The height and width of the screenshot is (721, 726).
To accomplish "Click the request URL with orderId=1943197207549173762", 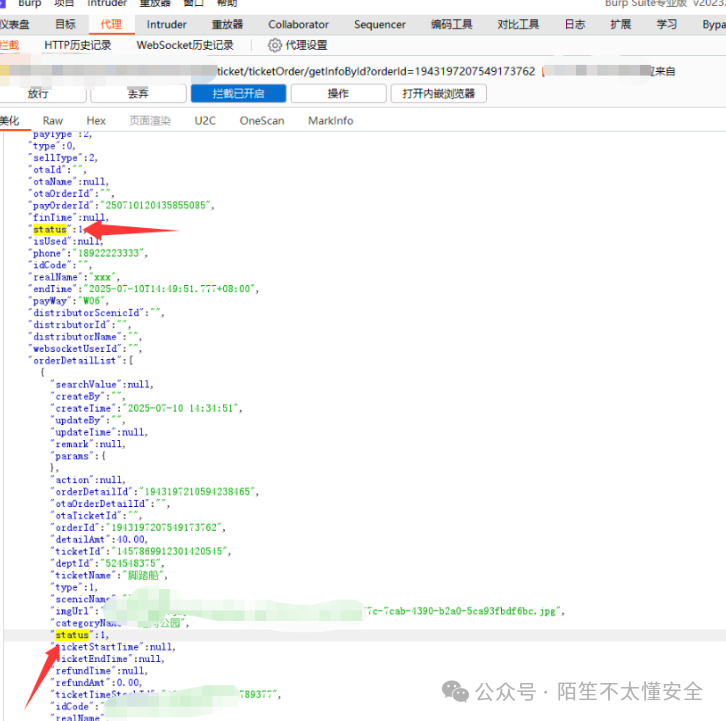I will coord(376,71).
